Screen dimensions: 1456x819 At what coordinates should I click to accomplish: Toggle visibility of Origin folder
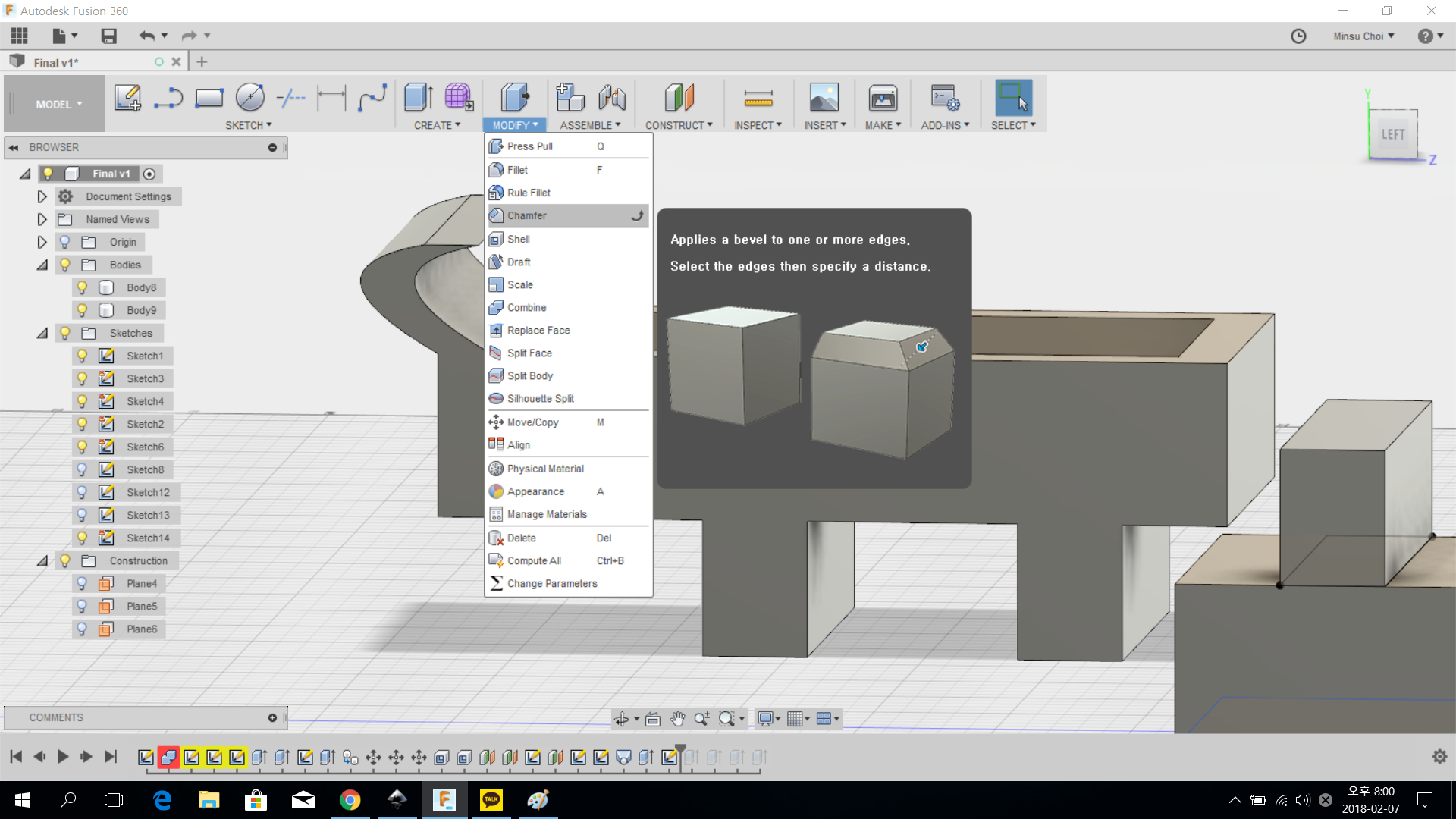65,242
